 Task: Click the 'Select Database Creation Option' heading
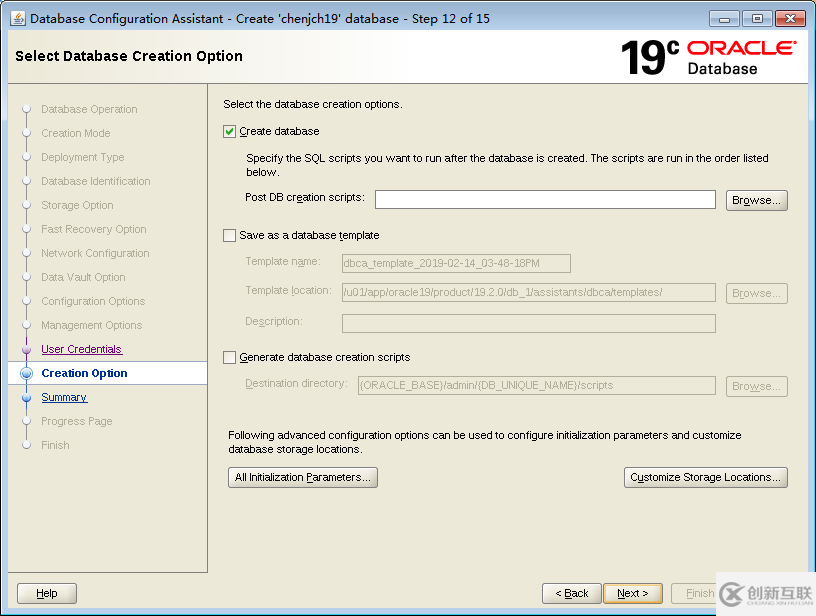coord(129,56)
